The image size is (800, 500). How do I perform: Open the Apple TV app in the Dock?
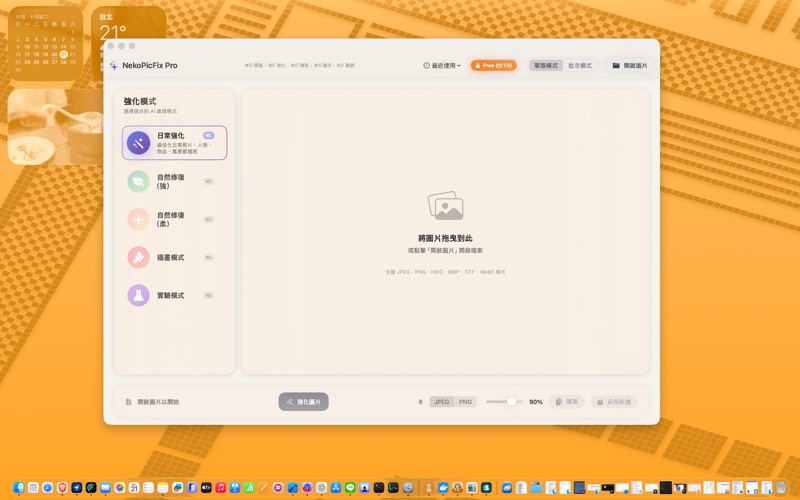coord(206,487)
